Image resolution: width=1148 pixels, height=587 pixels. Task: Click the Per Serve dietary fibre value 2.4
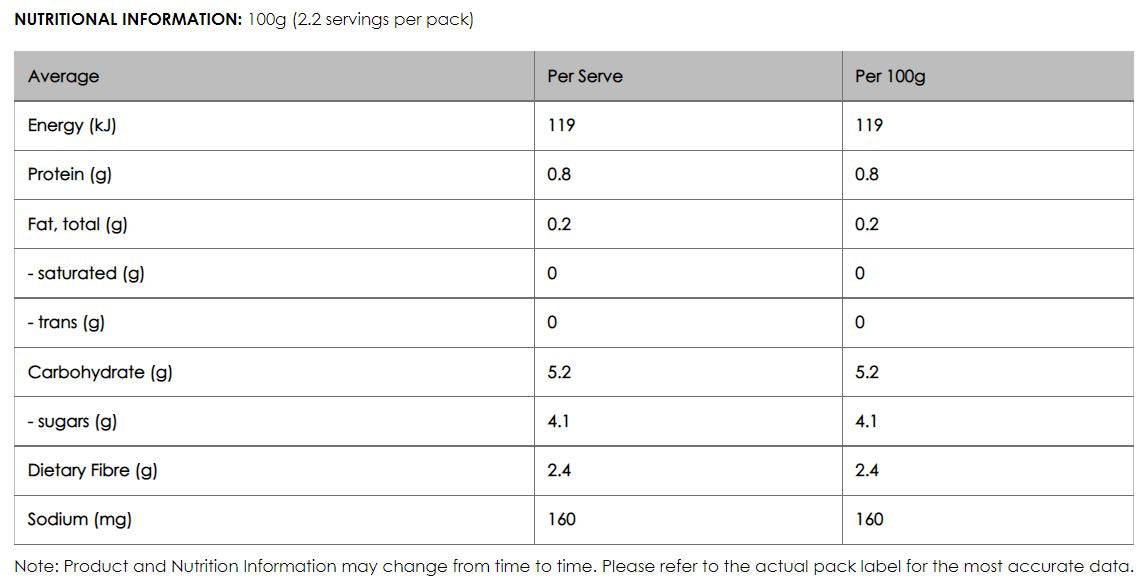pos(559,470)
